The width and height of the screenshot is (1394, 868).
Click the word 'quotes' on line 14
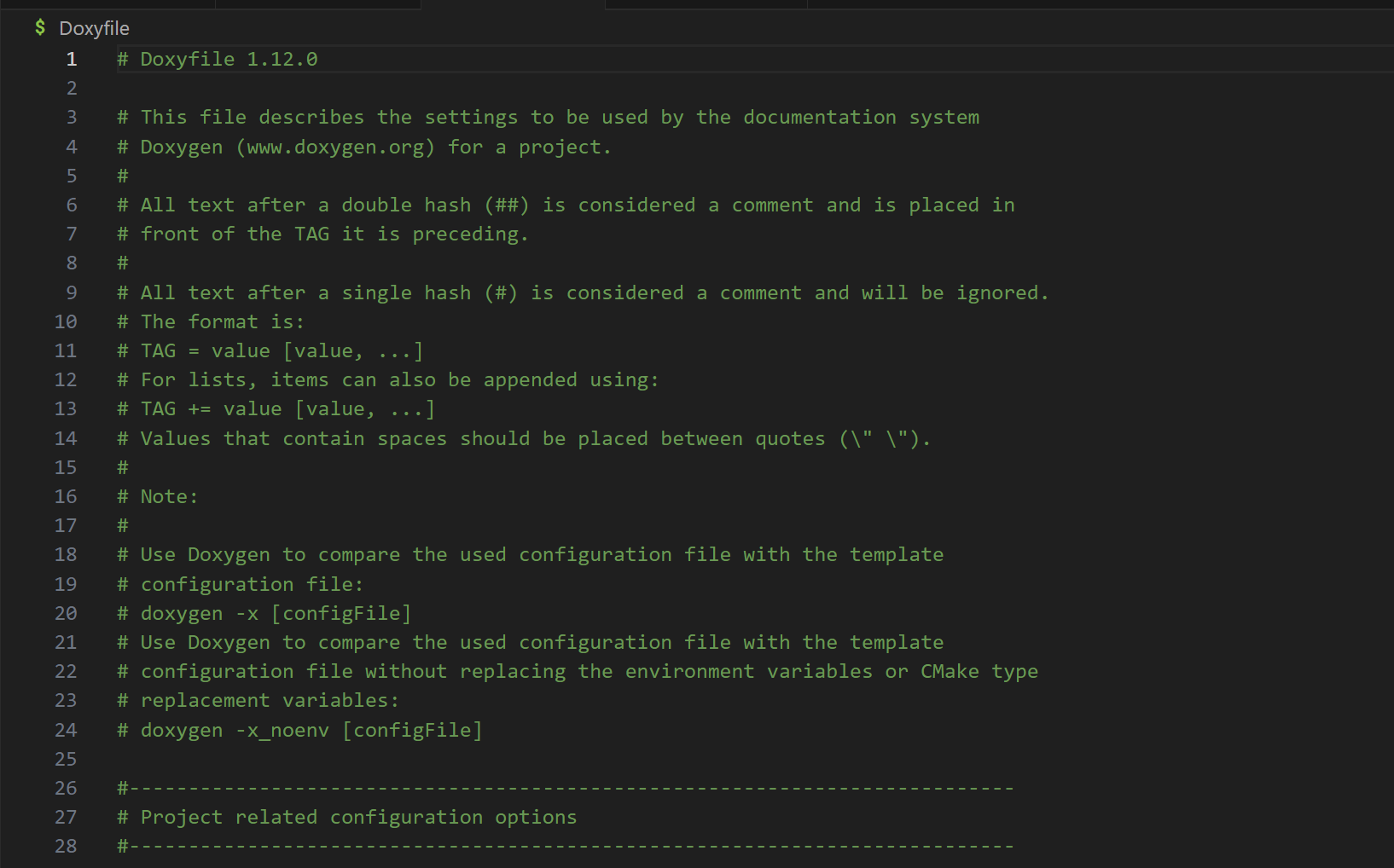coord(790,438)
